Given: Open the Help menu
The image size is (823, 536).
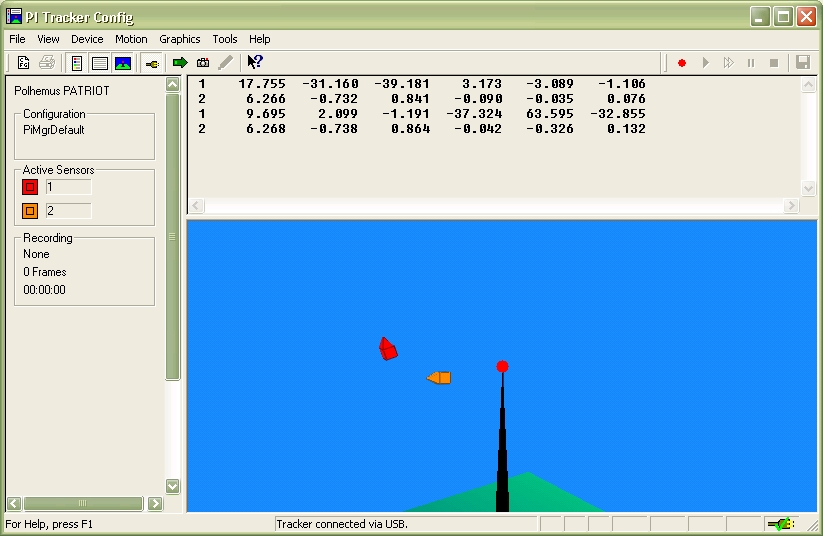Looking at the screenshot, I should tap(259, 39).
